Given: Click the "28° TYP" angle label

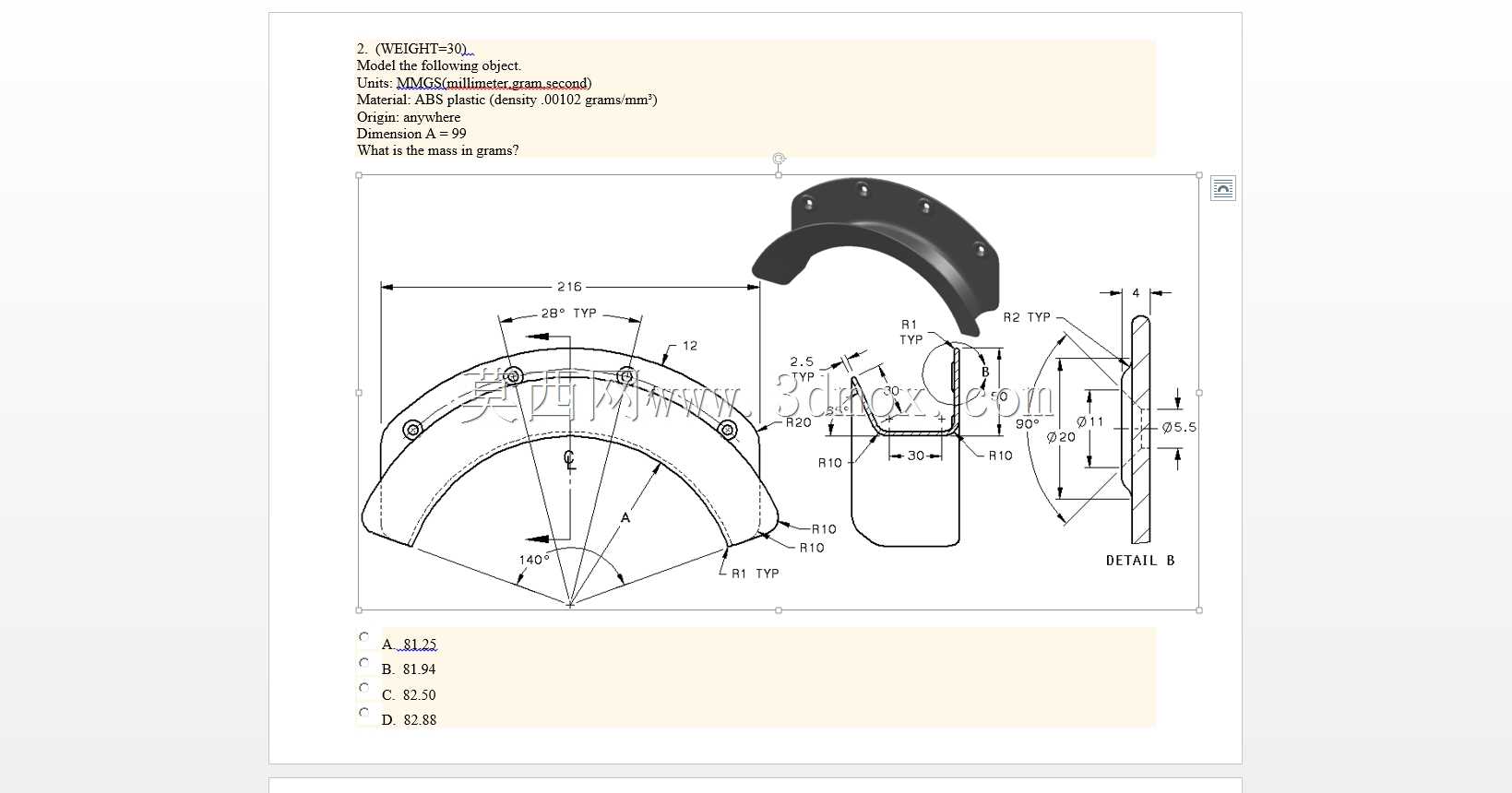Looking at the screenshot, I should click(568, 314).
